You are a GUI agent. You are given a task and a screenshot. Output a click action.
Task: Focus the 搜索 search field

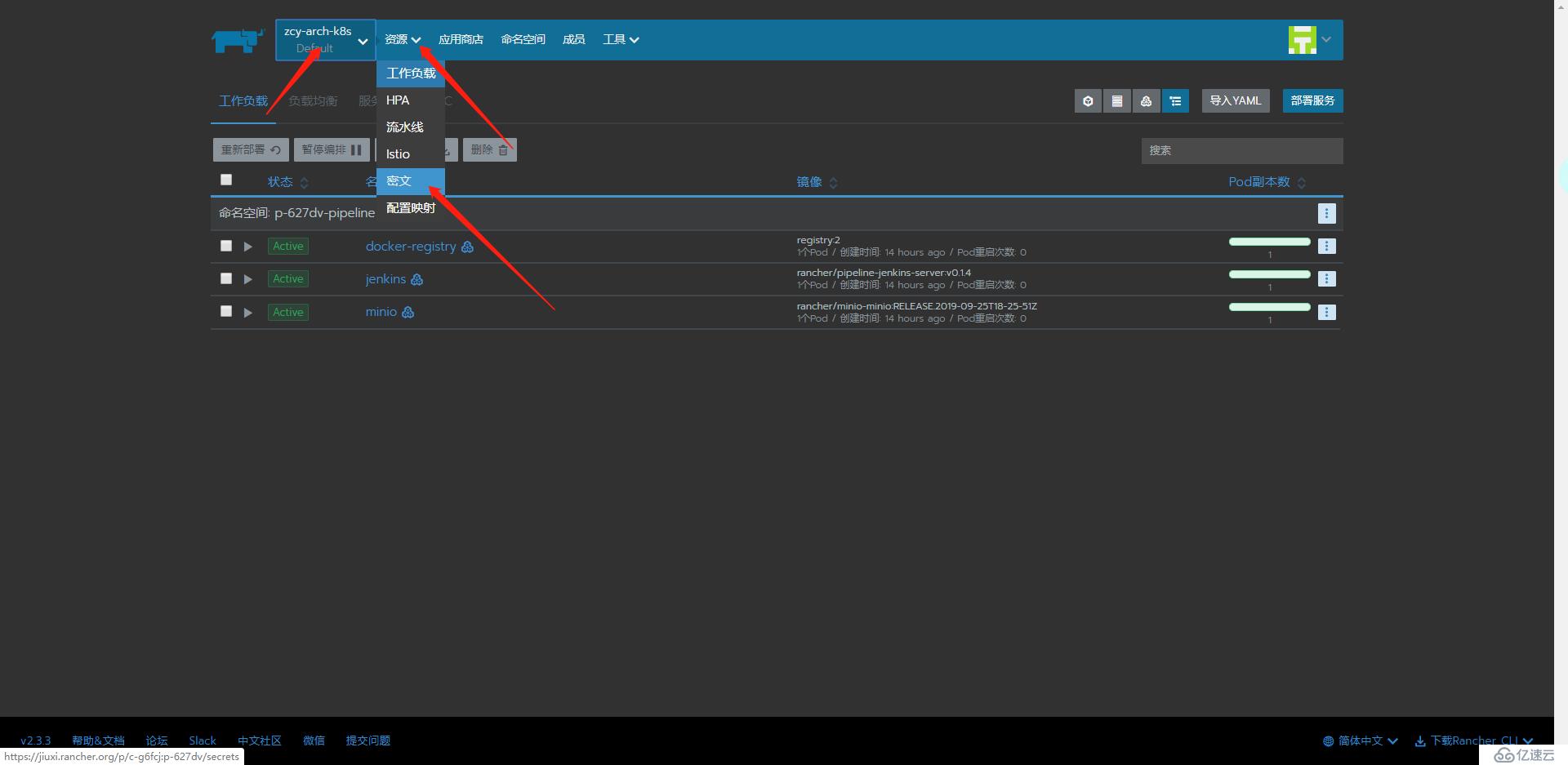click(x=1242, y=150)
